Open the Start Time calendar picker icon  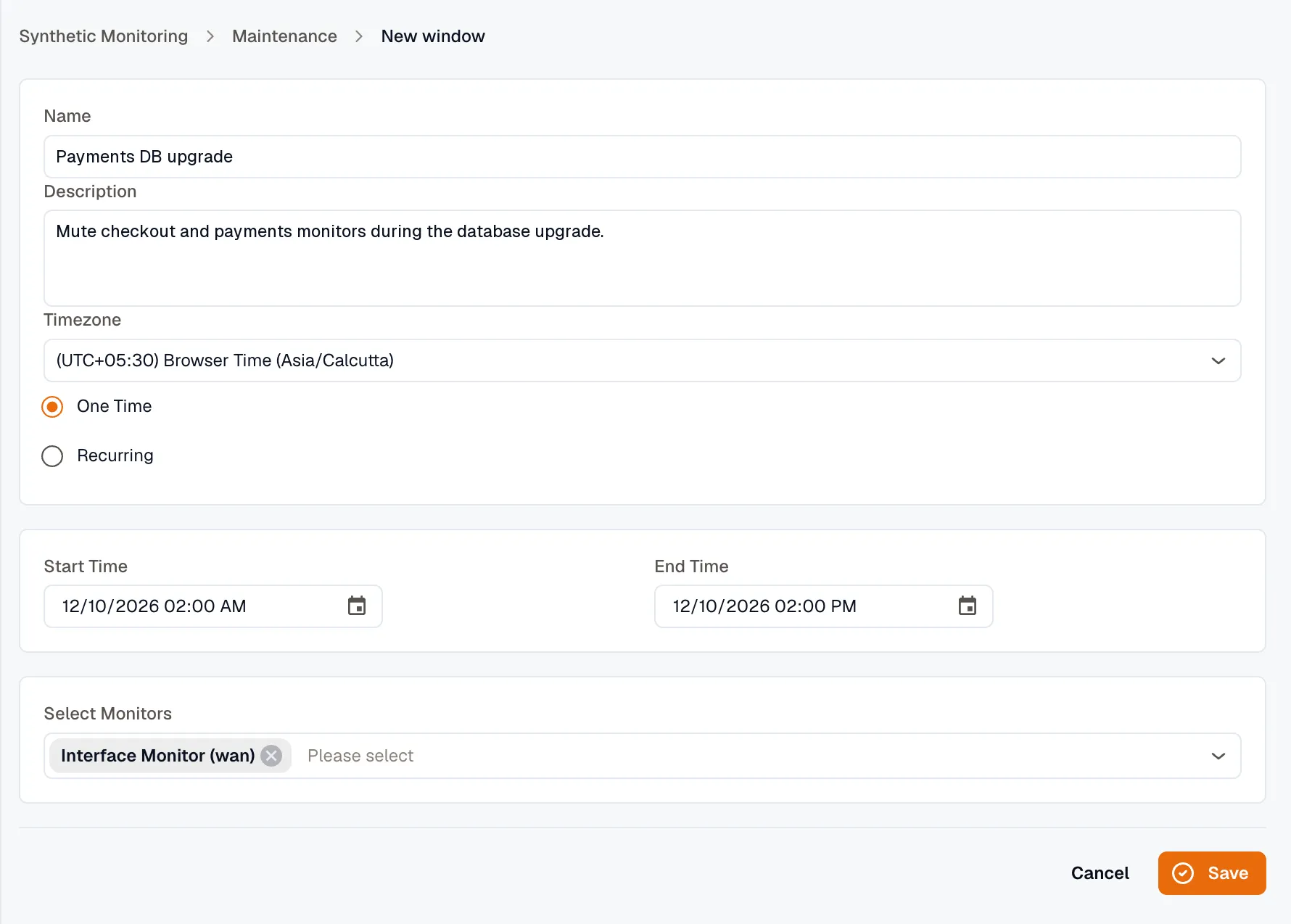[357, 606]
